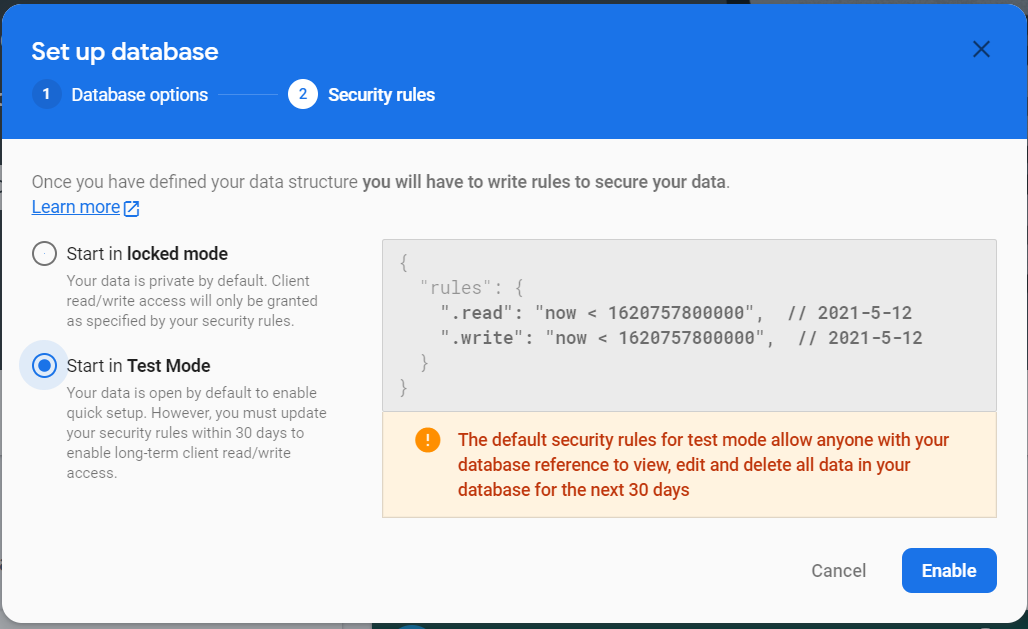Select the Test Mode radio button
1028x629 pixels.
point(44,366)
